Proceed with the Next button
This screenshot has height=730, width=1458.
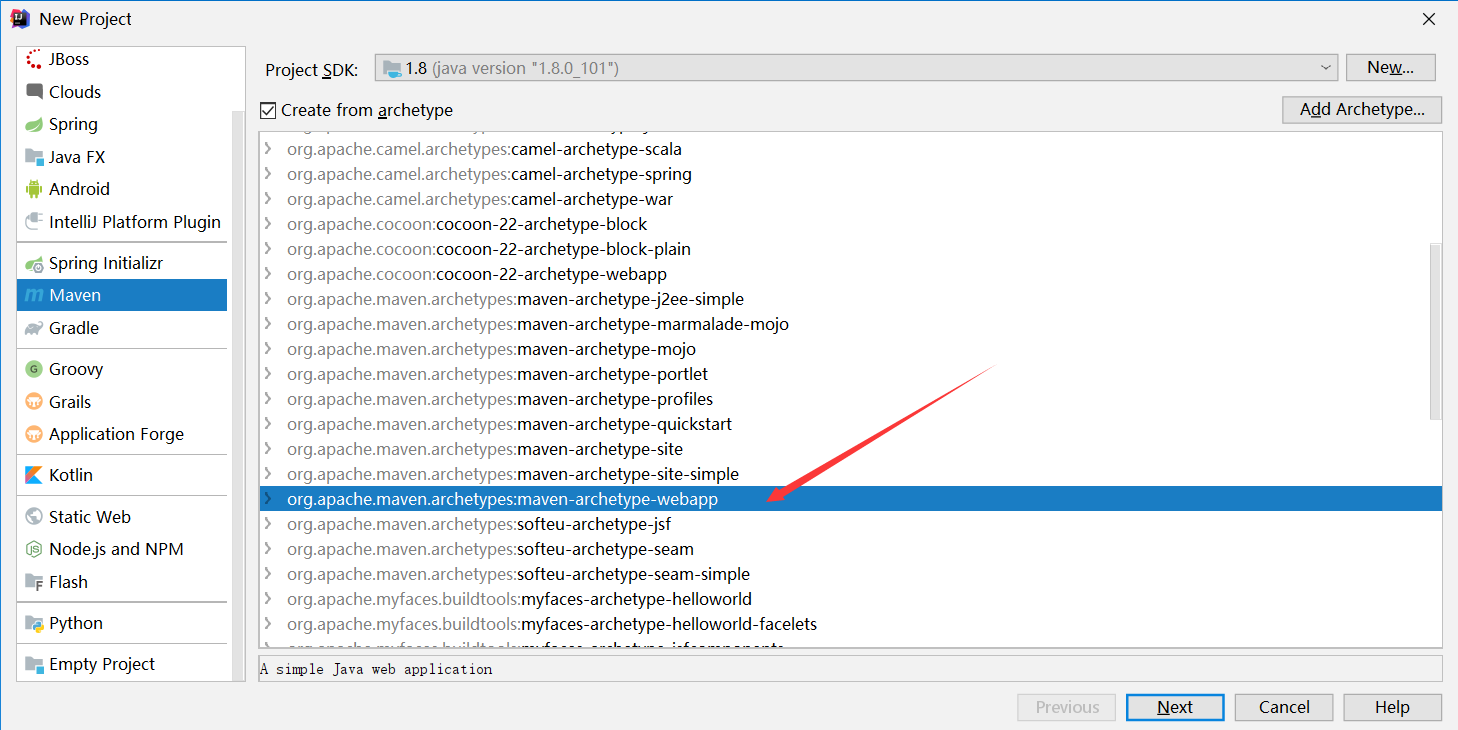point(1175,707)
